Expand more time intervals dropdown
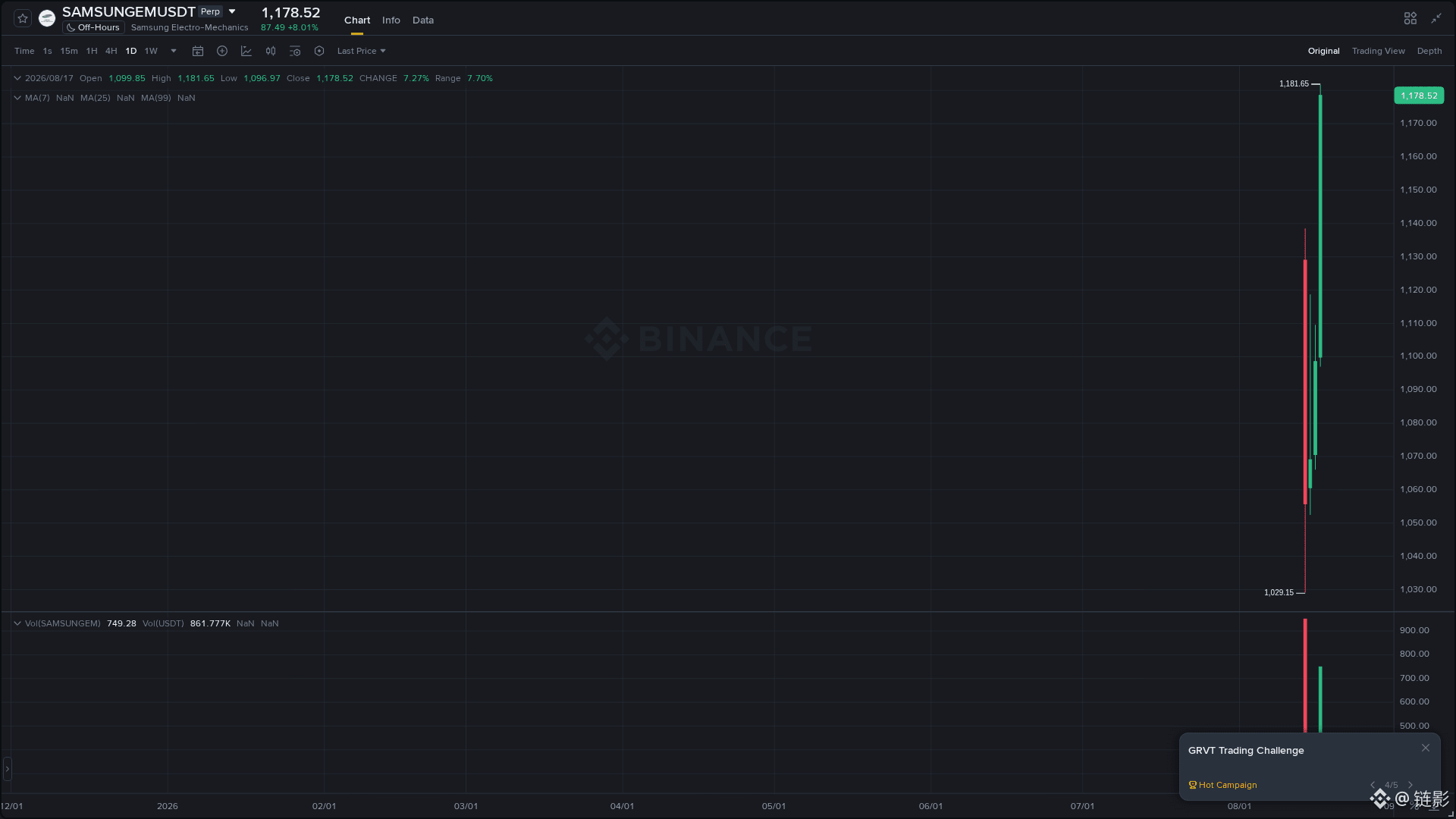This screenshot has height=819, width=1456. (x=174, y=51)
